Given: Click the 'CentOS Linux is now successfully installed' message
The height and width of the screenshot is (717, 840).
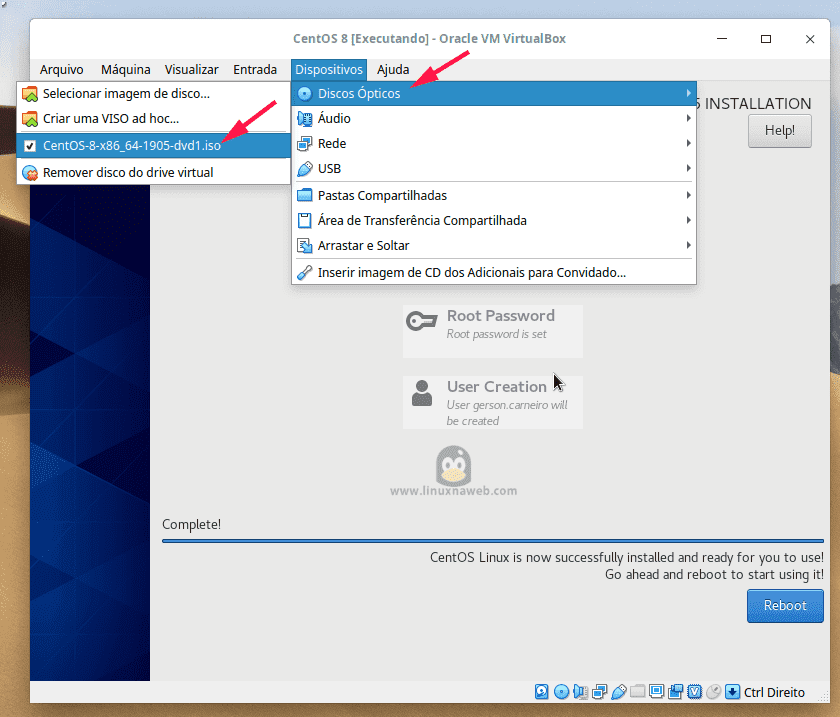Looking at the screenshot, I should coord(627,557).
